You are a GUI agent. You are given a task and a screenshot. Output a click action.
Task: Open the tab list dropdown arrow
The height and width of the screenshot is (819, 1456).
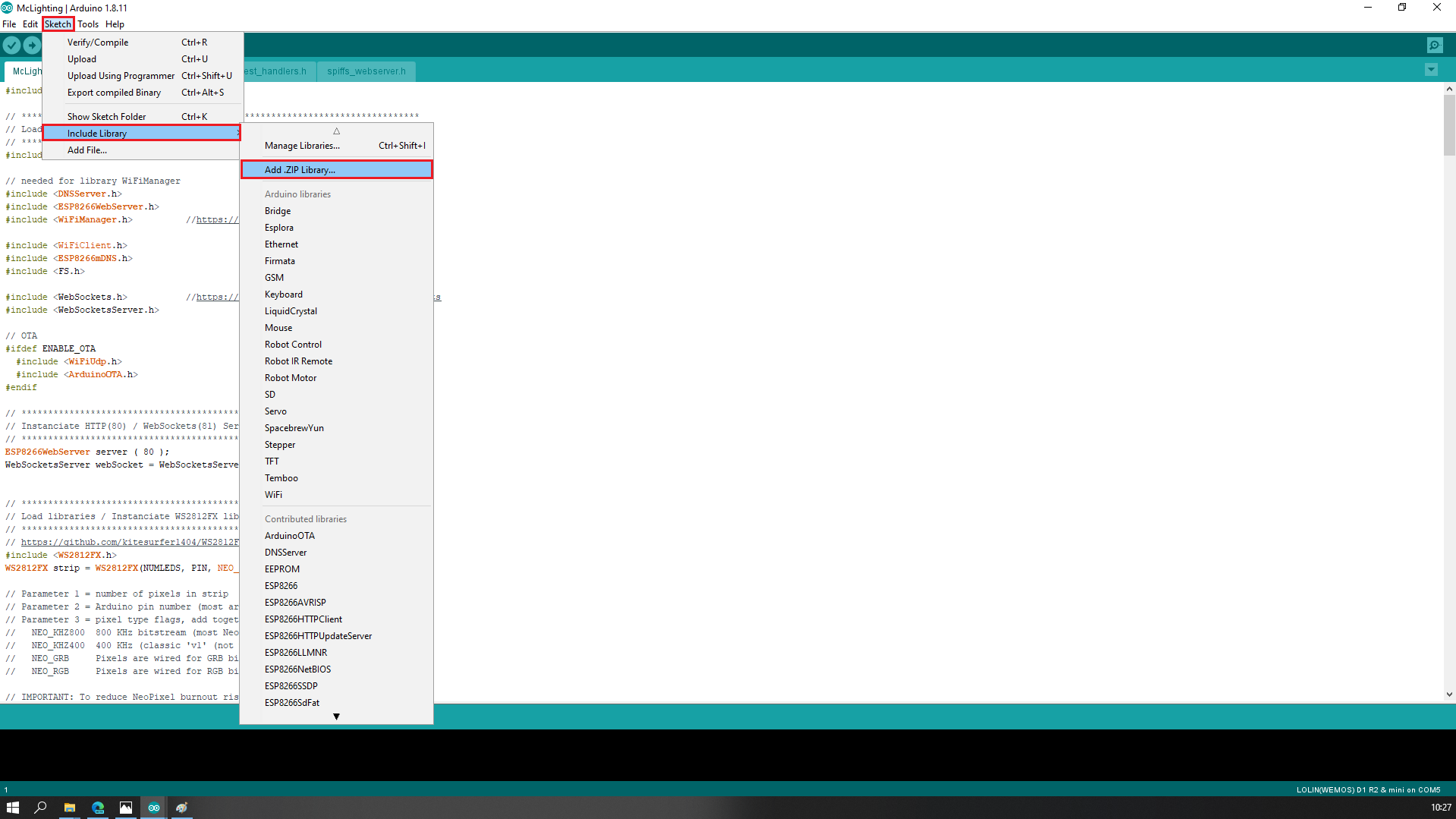(1431, 70)
